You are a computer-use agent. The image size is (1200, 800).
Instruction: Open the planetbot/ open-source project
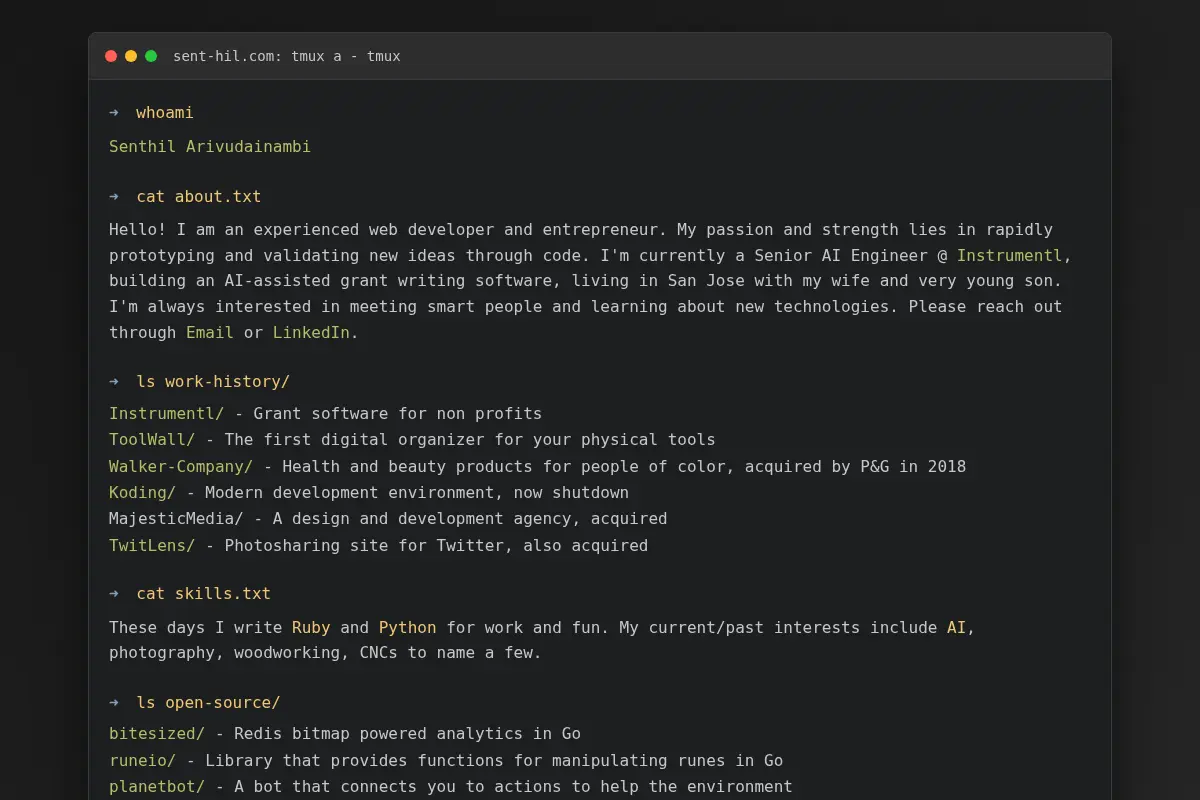157,786
